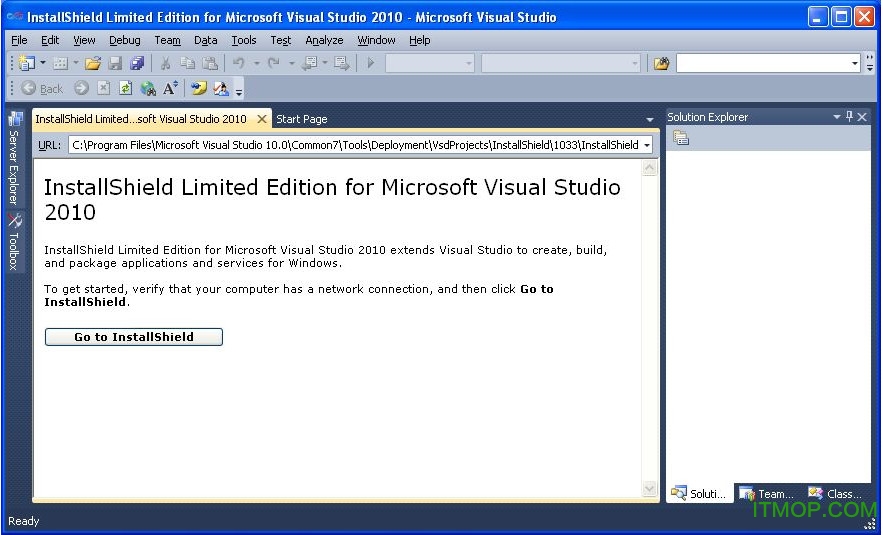The width and height of the screenshot is (883, 535).
Task: Close the Solution Explorer panel
Action: (x=862, y=117)
